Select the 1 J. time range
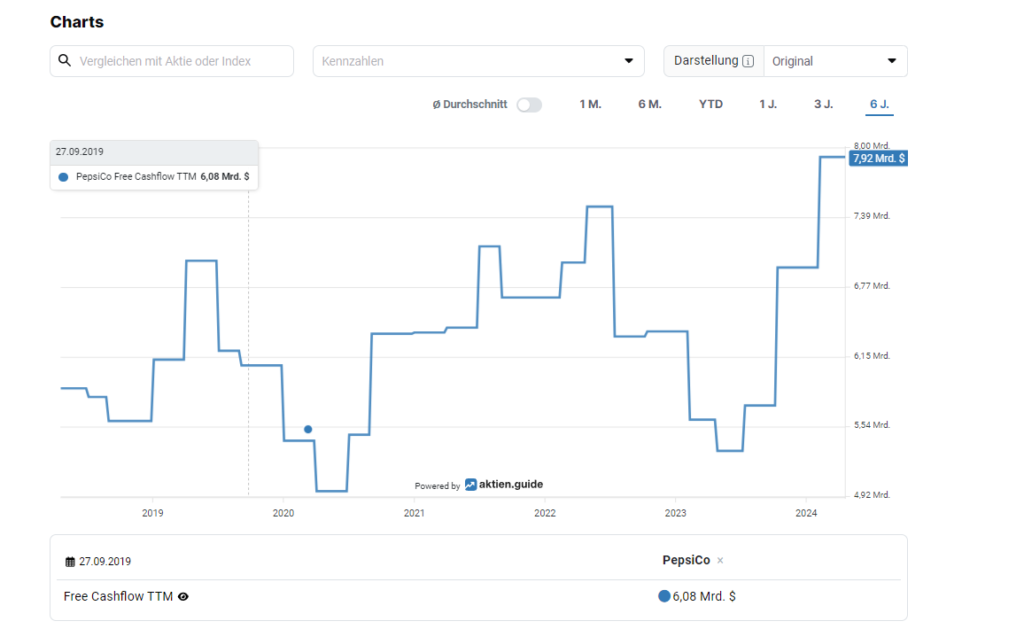1024x629 pixels. [768, 105]
